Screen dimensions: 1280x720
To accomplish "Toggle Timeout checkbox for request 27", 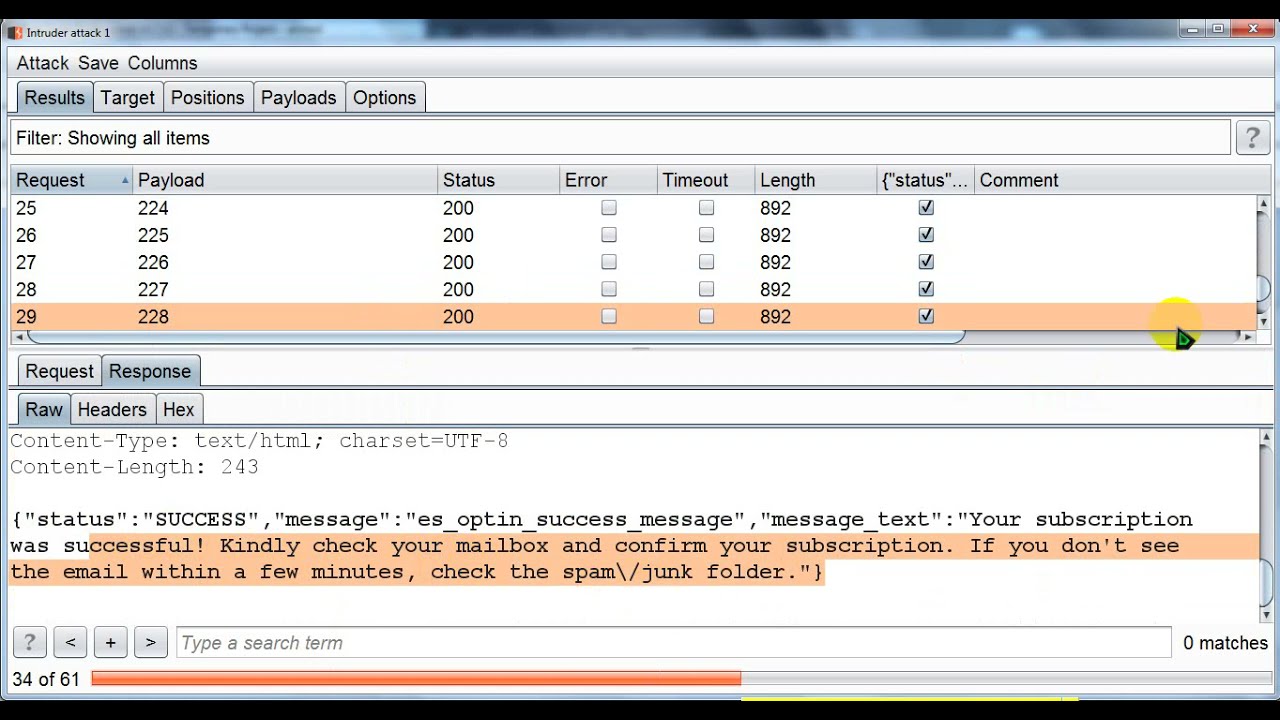I will pyautogui.click(x=706, y=262).
